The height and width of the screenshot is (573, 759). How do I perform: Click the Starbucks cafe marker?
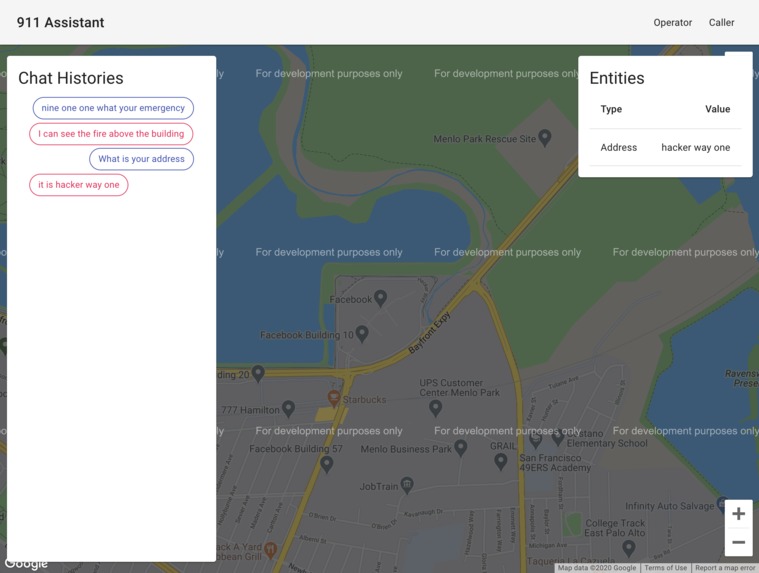(333, 399)
